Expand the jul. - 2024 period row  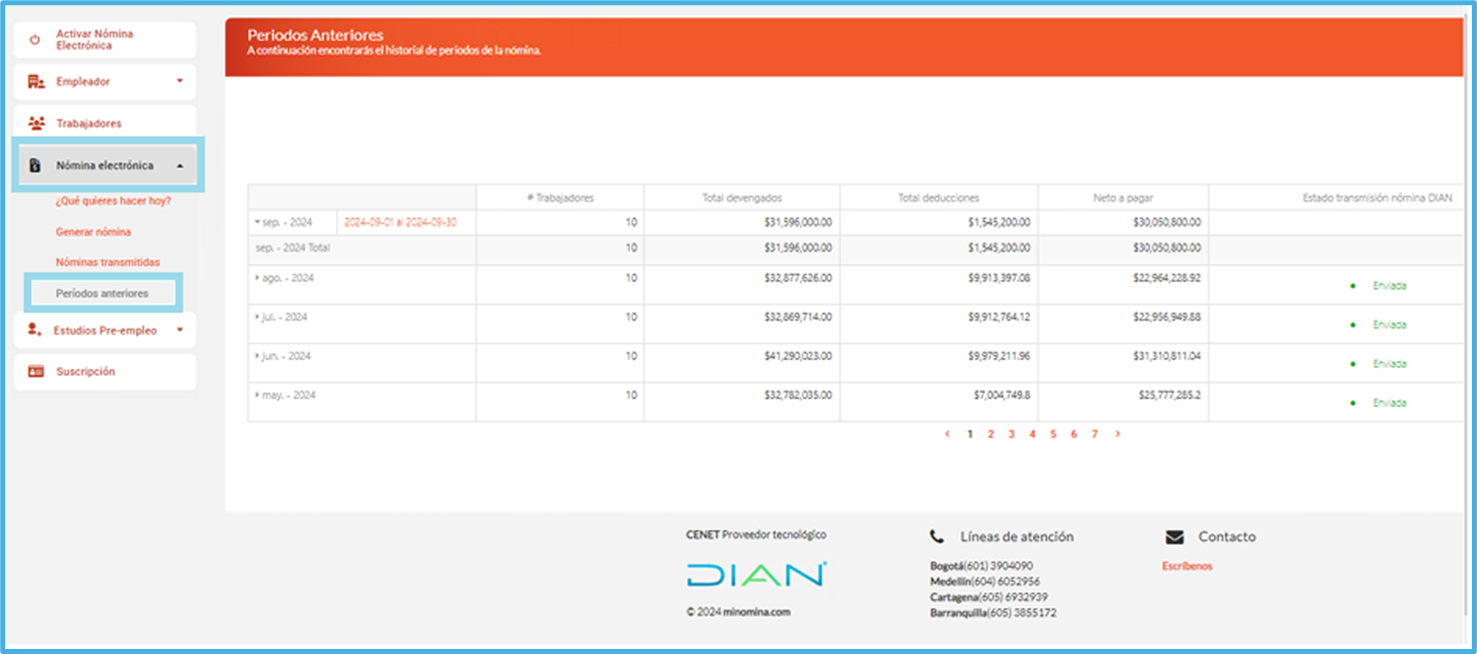(x=257, y=317)
